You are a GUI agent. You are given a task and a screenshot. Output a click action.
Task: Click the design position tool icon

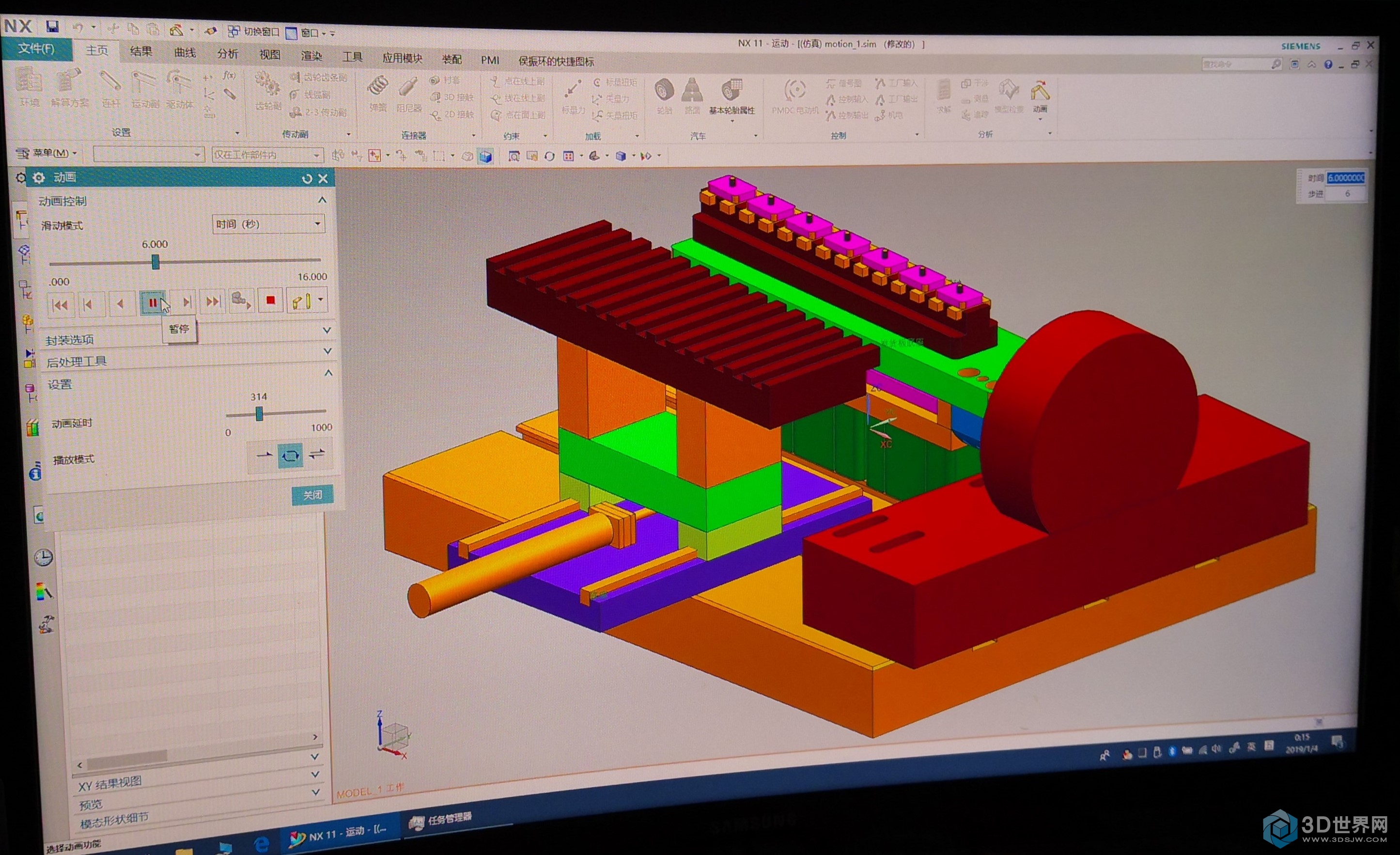[300, 301]
